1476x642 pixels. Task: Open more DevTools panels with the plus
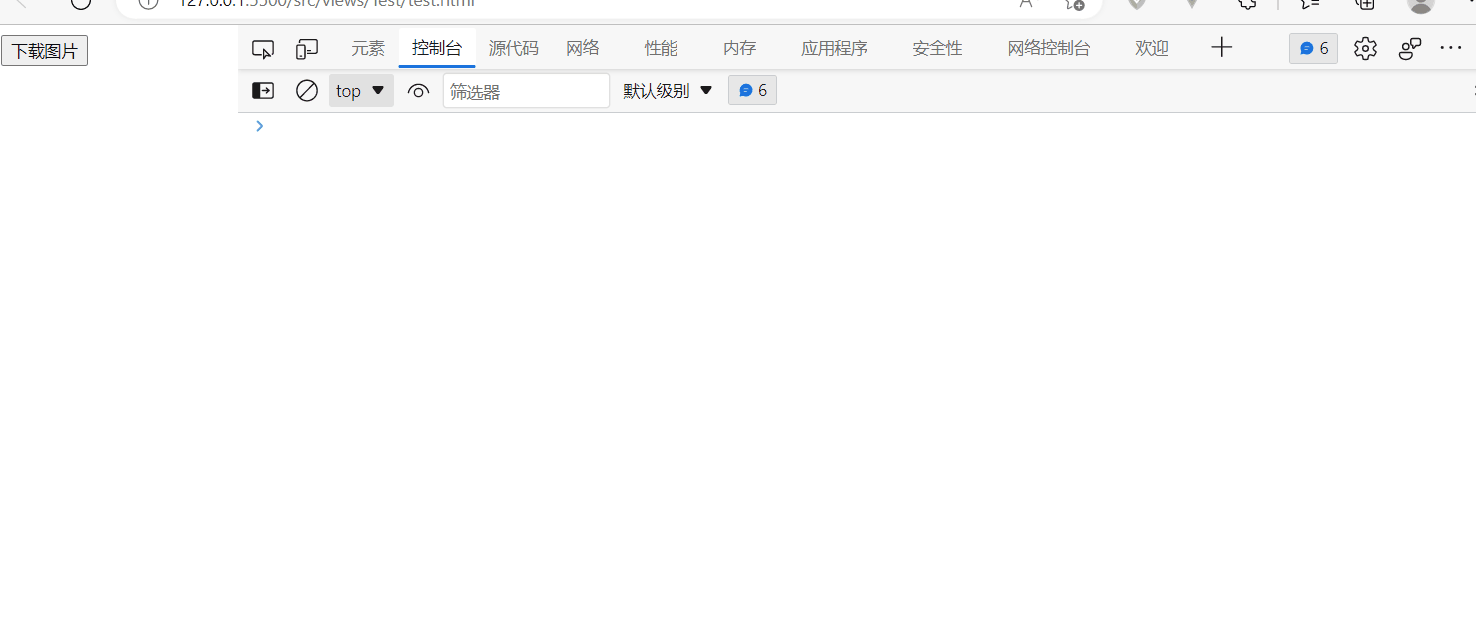pos(1222,48)
